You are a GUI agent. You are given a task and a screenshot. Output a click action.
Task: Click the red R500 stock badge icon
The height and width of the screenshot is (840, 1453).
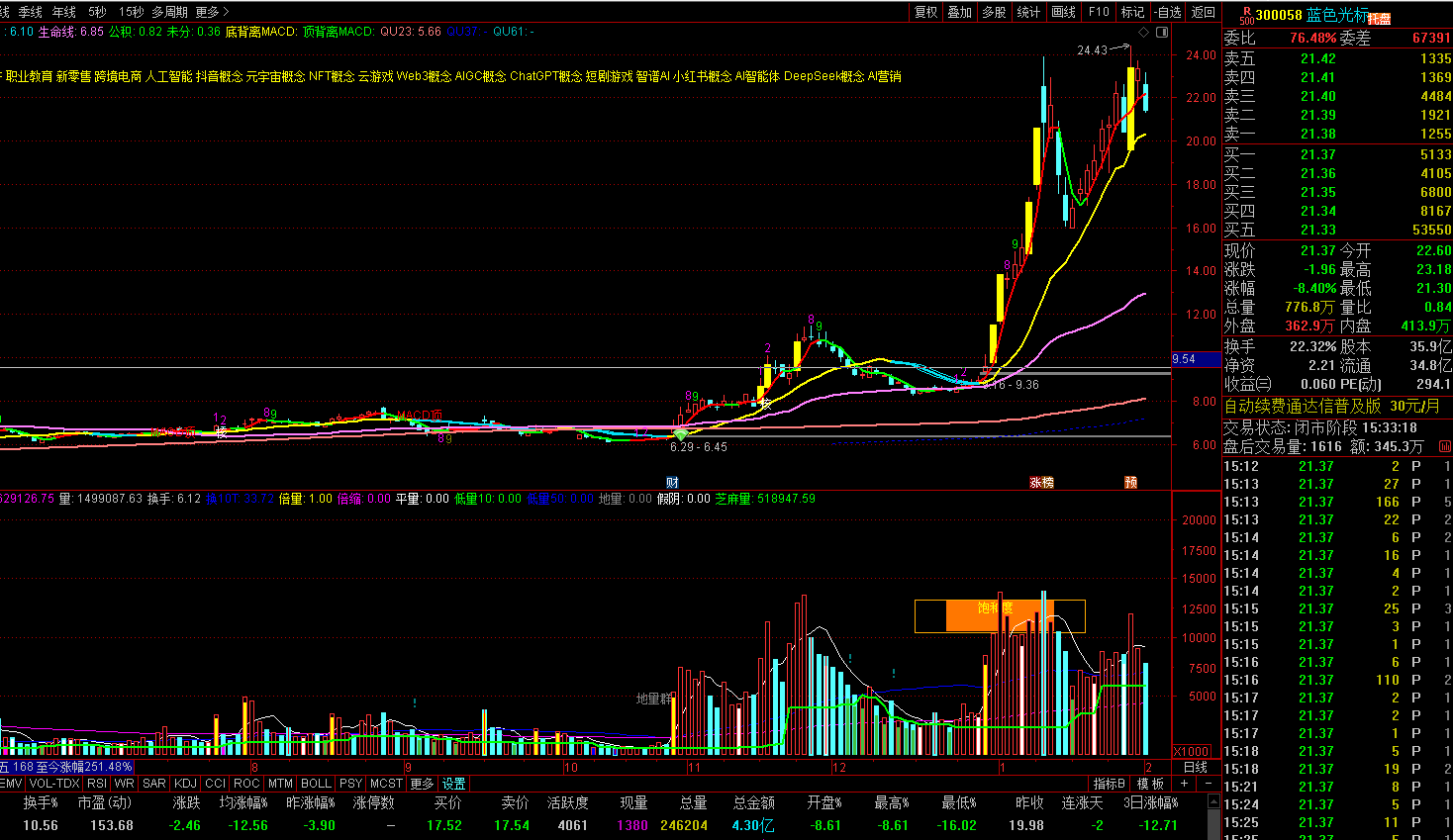[1245, 15]
